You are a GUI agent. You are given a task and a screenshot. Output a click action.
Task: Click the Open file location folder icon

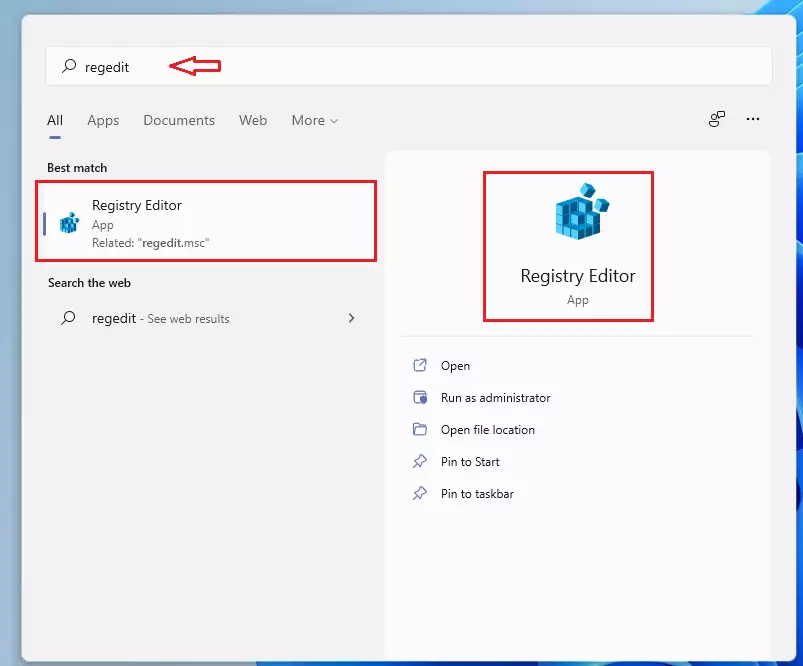(420, 429)
